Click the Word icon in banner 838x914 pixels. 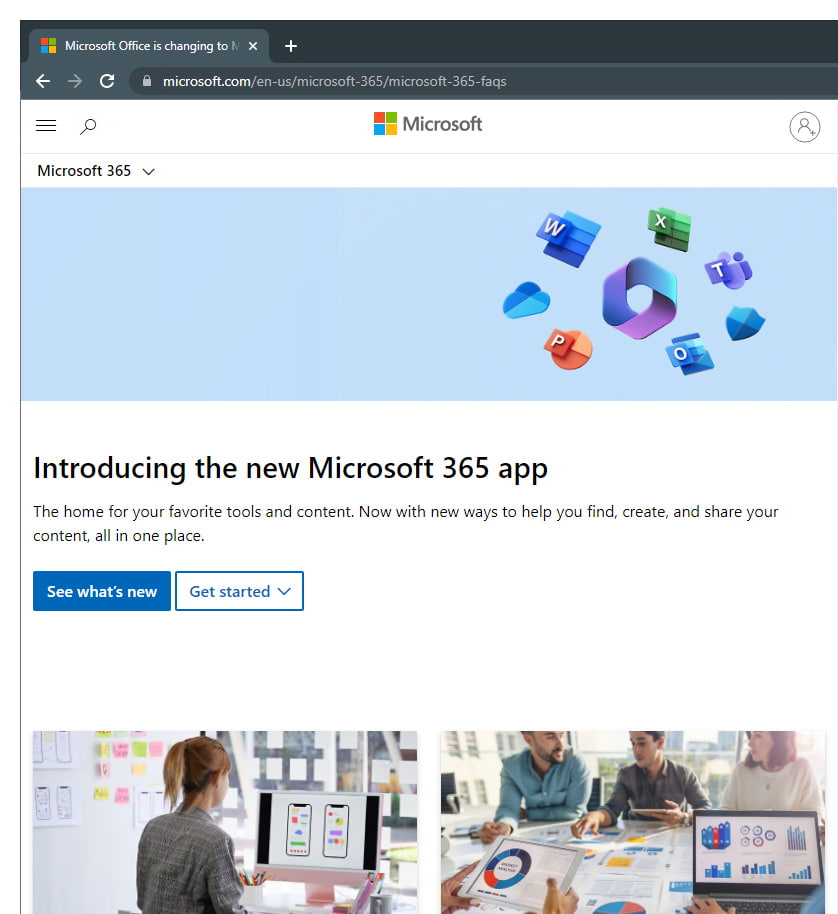568,239
